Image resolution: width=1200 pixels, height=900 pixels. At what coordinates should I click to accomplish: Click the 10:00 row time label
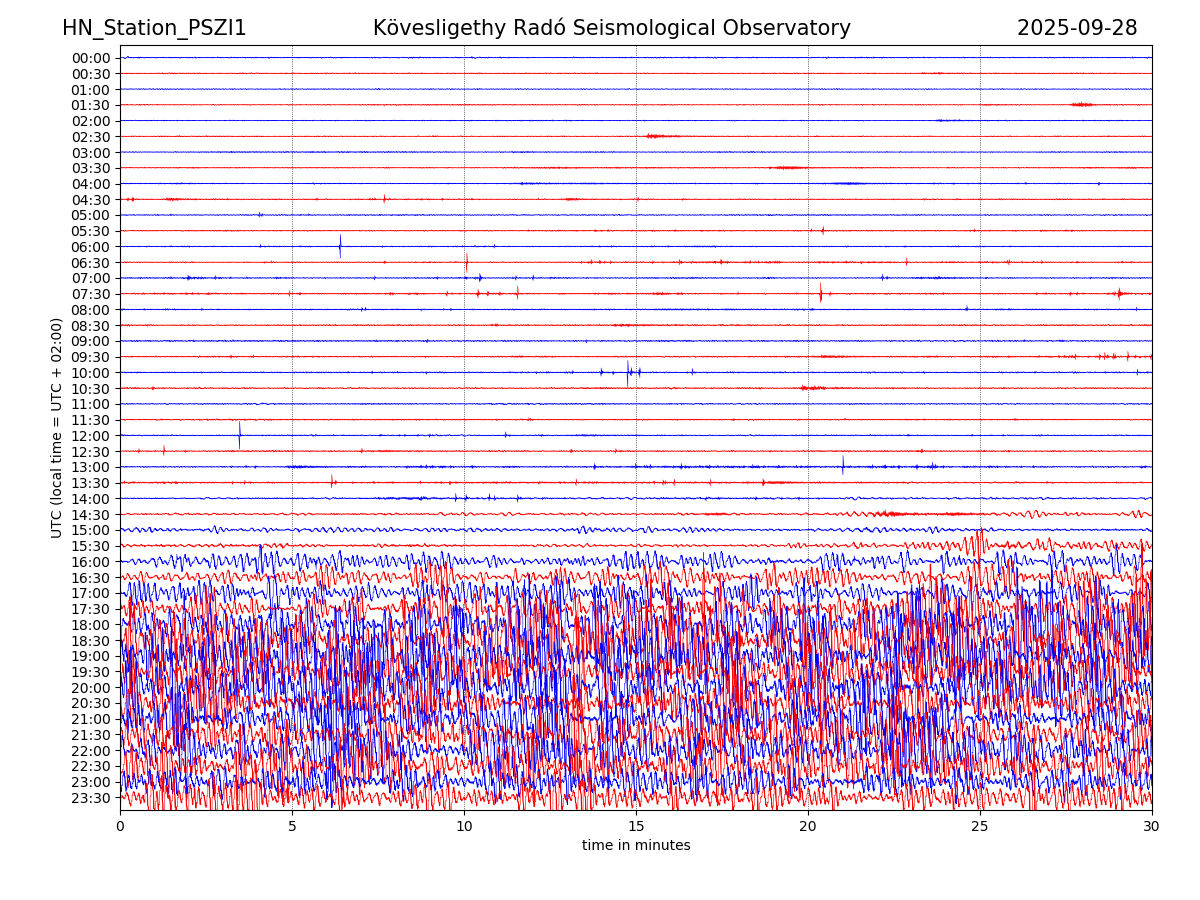[91, 373]
